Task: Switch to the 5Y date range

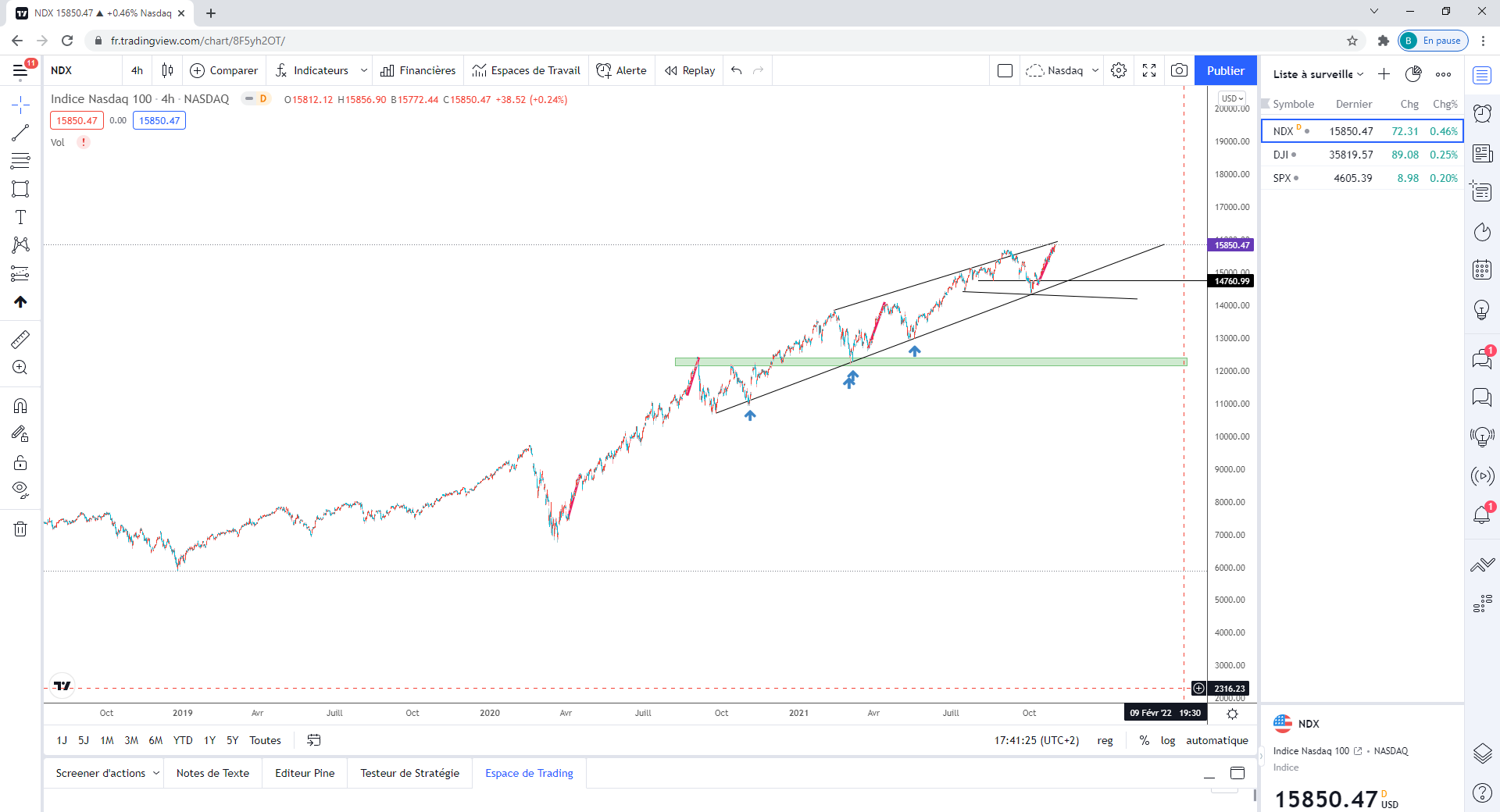Action: click(x=233, y=740)
